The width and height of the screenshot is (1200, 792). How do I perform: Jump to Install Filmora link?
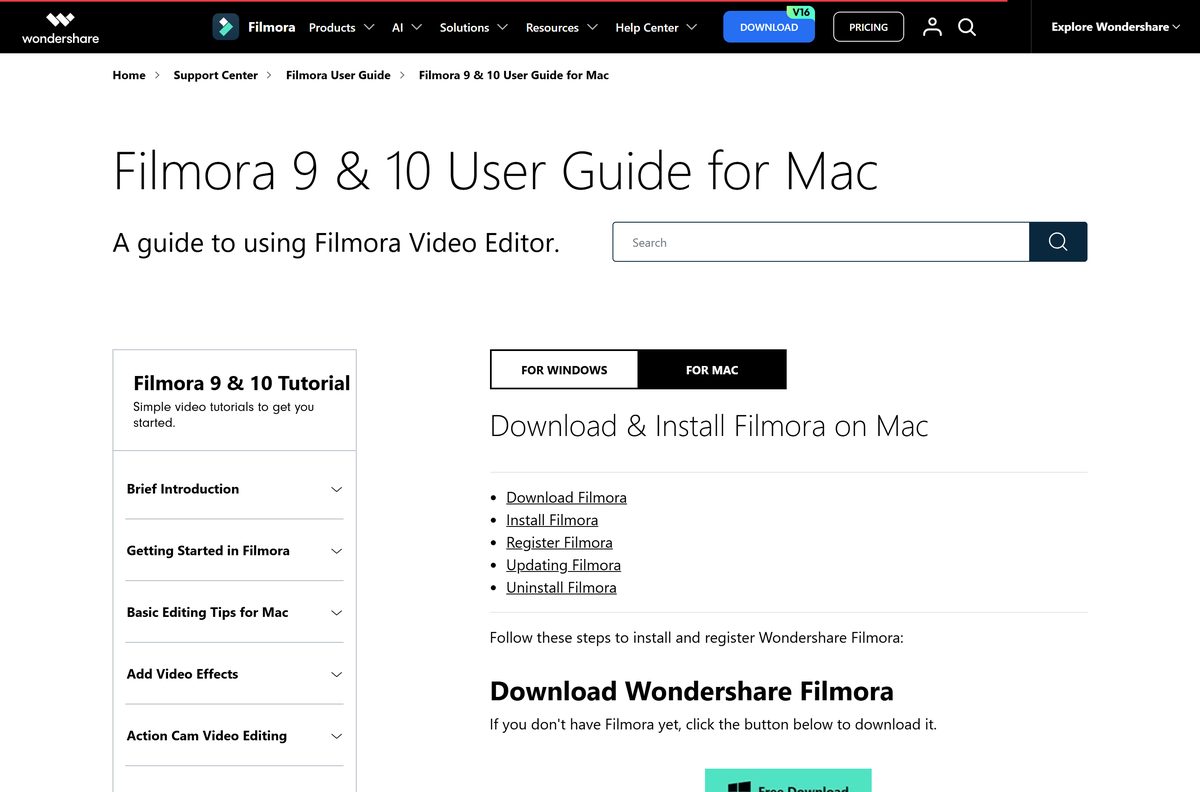[x=552, y=520]
